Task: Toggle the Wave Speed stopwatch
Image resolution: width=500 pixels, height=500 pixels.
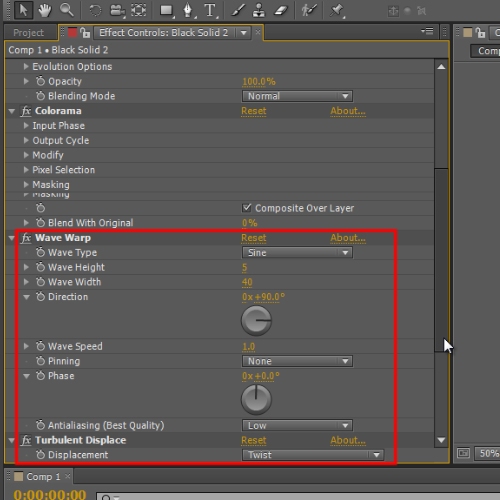Action: (x=40, y=346)
